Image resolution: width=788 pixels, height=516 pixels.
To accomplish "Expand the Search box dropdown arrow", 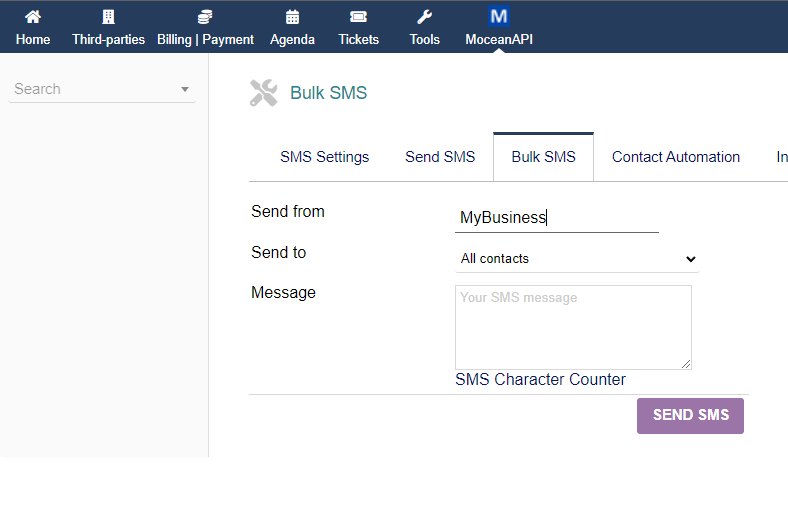I will (x=185, y=89).
